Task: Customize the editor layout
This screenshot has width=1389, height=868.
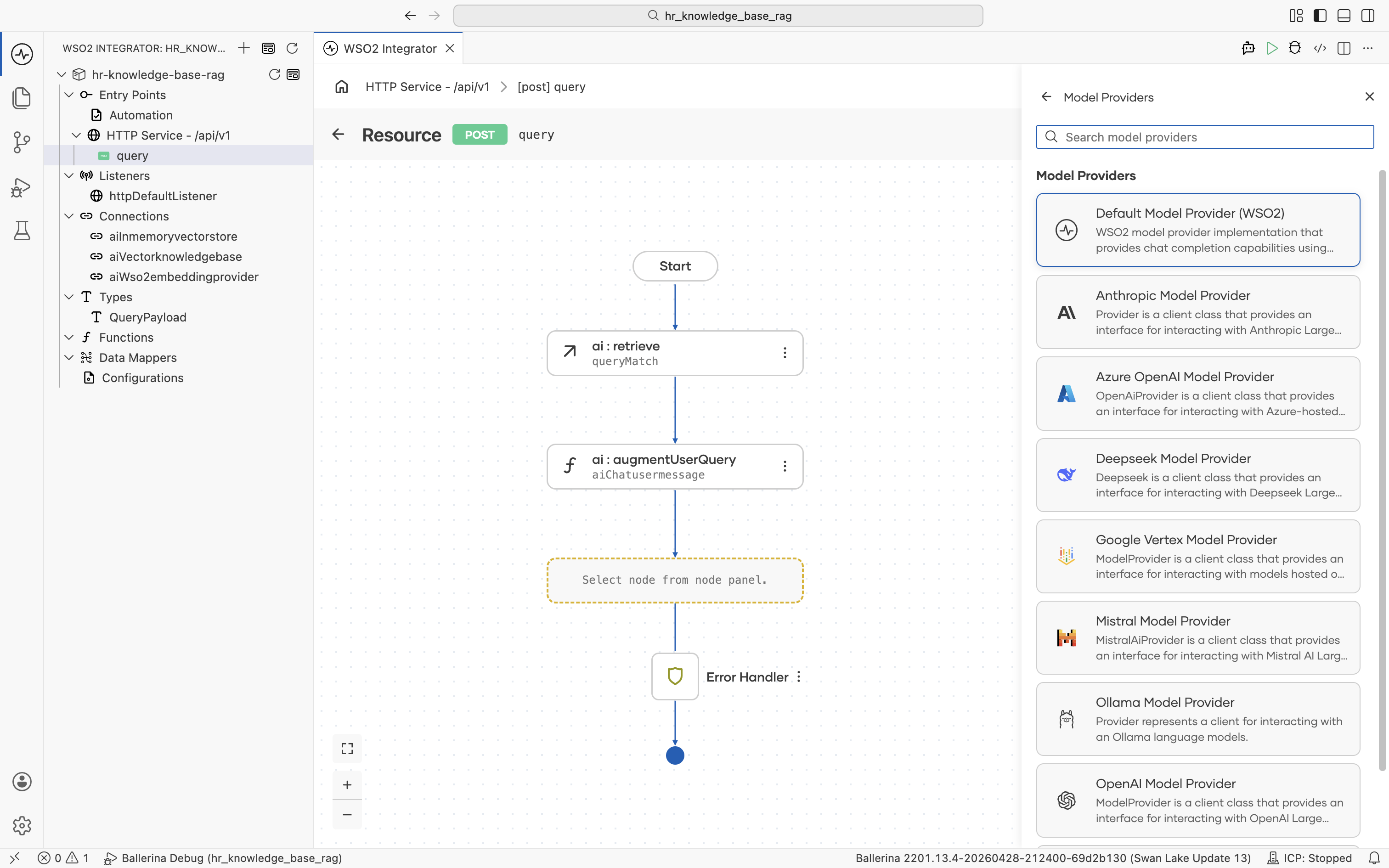Action: (1296, 16)
